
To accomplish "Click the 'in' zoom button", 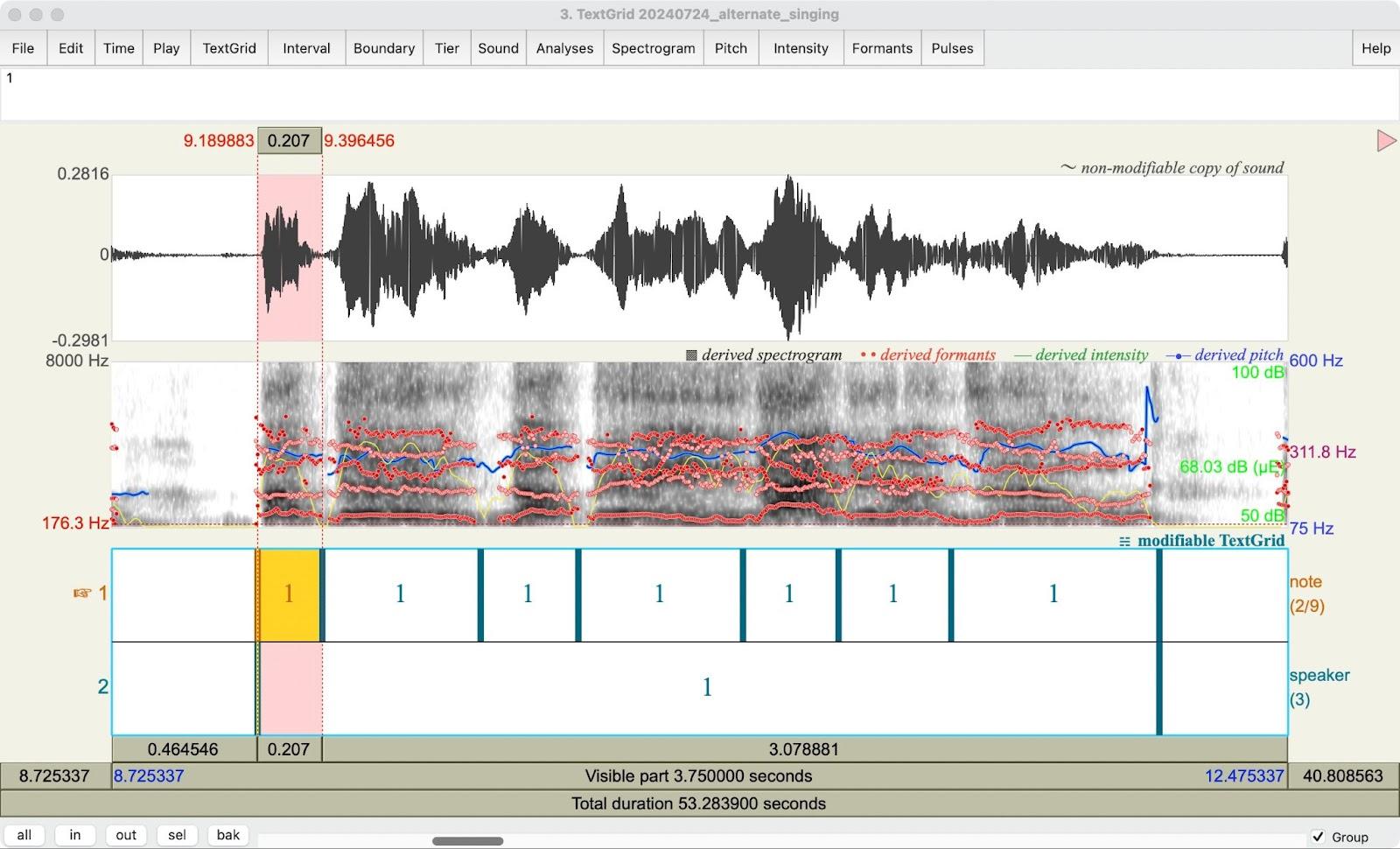I will [75, 835].
